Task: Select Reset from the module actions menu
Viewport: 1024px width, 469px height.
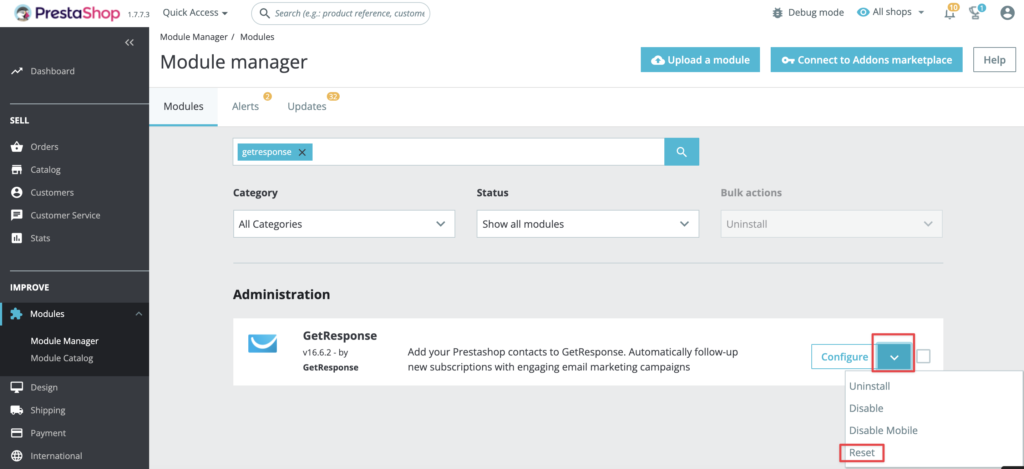Action: pyautogui.click(x=861, y=453)
